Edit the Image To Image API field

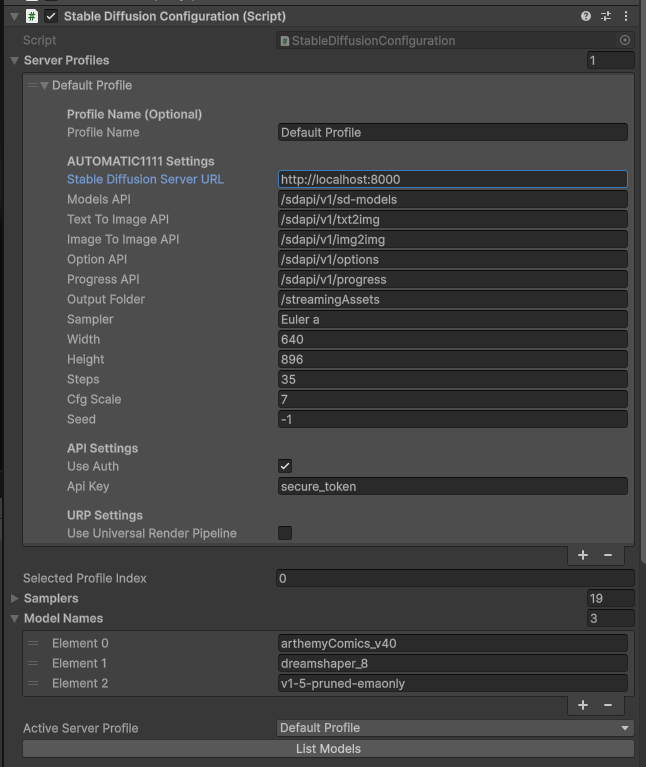453,239
